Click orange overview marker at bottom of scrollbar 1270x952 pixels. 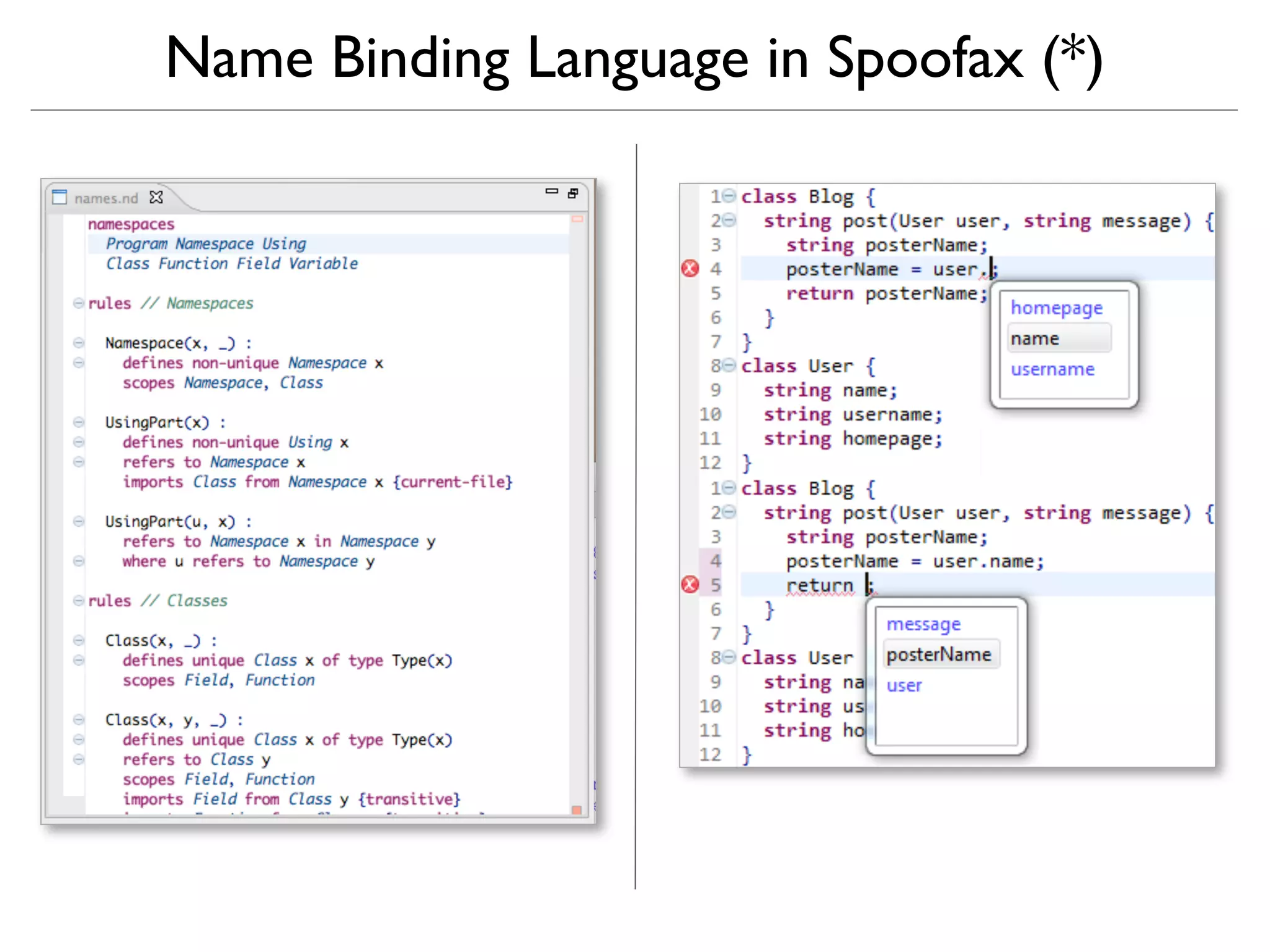(577, 810)
